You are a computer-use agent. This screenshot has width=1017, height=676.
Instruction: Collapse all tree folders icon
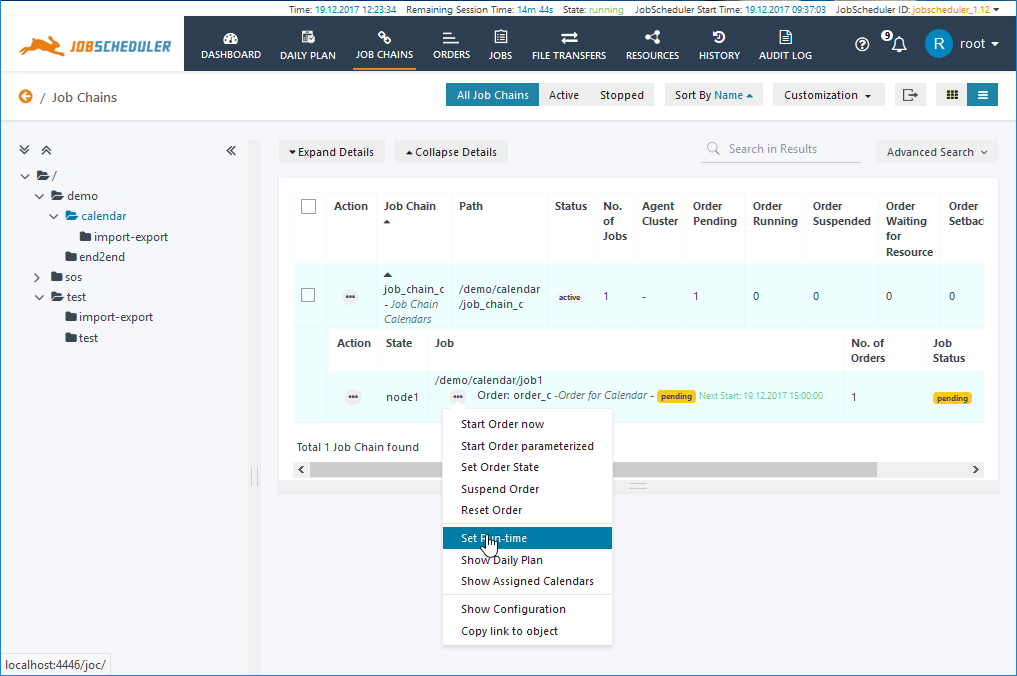46,150
